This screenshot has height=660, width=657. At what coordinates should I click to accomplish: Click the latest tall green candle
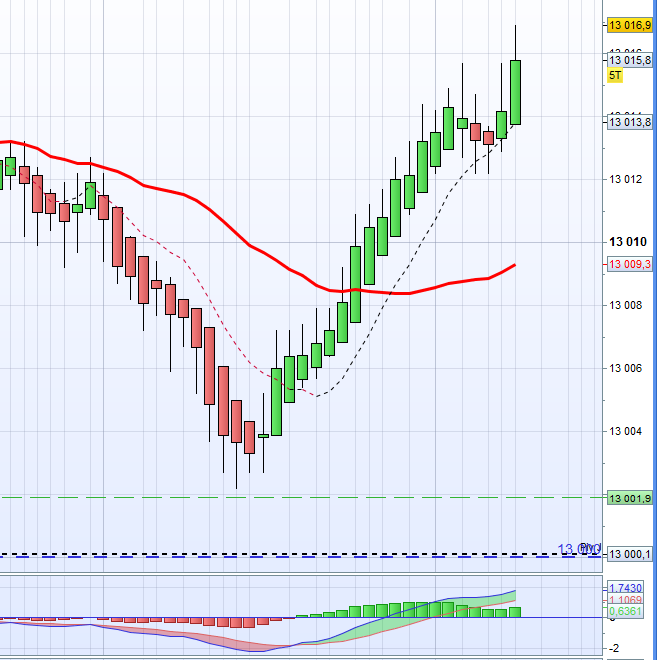tap(515, 92)
